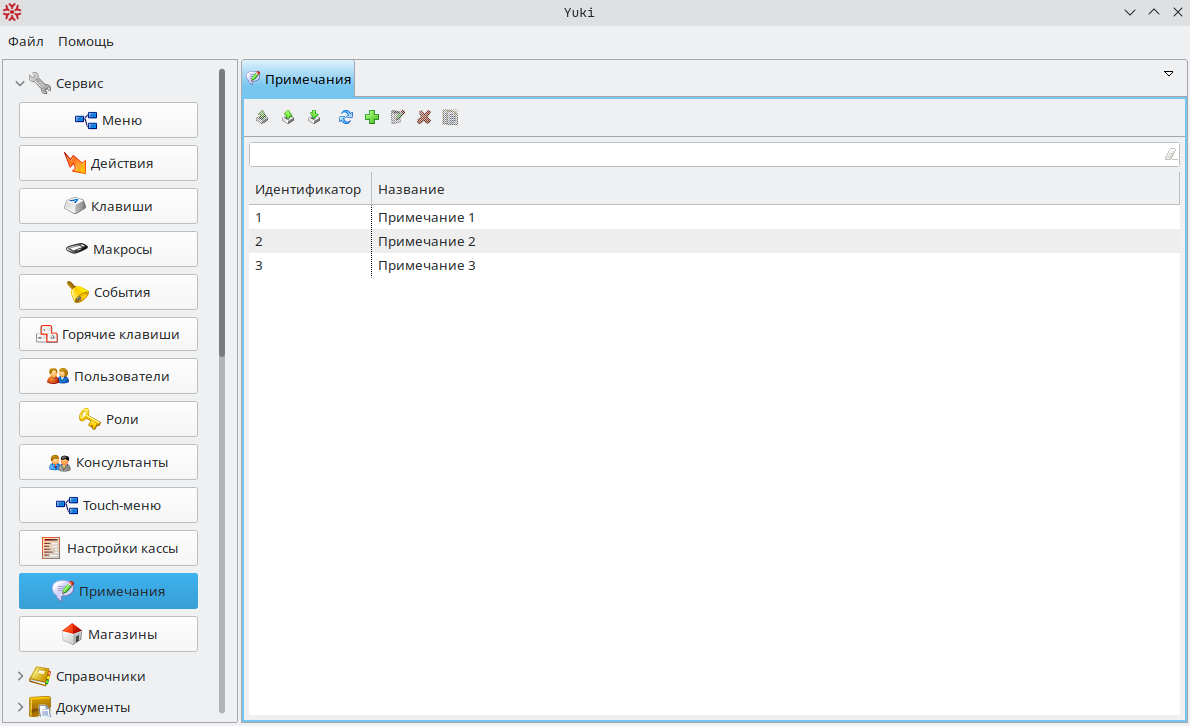Click the edit note pencil icon

click(x=398, y=117)
